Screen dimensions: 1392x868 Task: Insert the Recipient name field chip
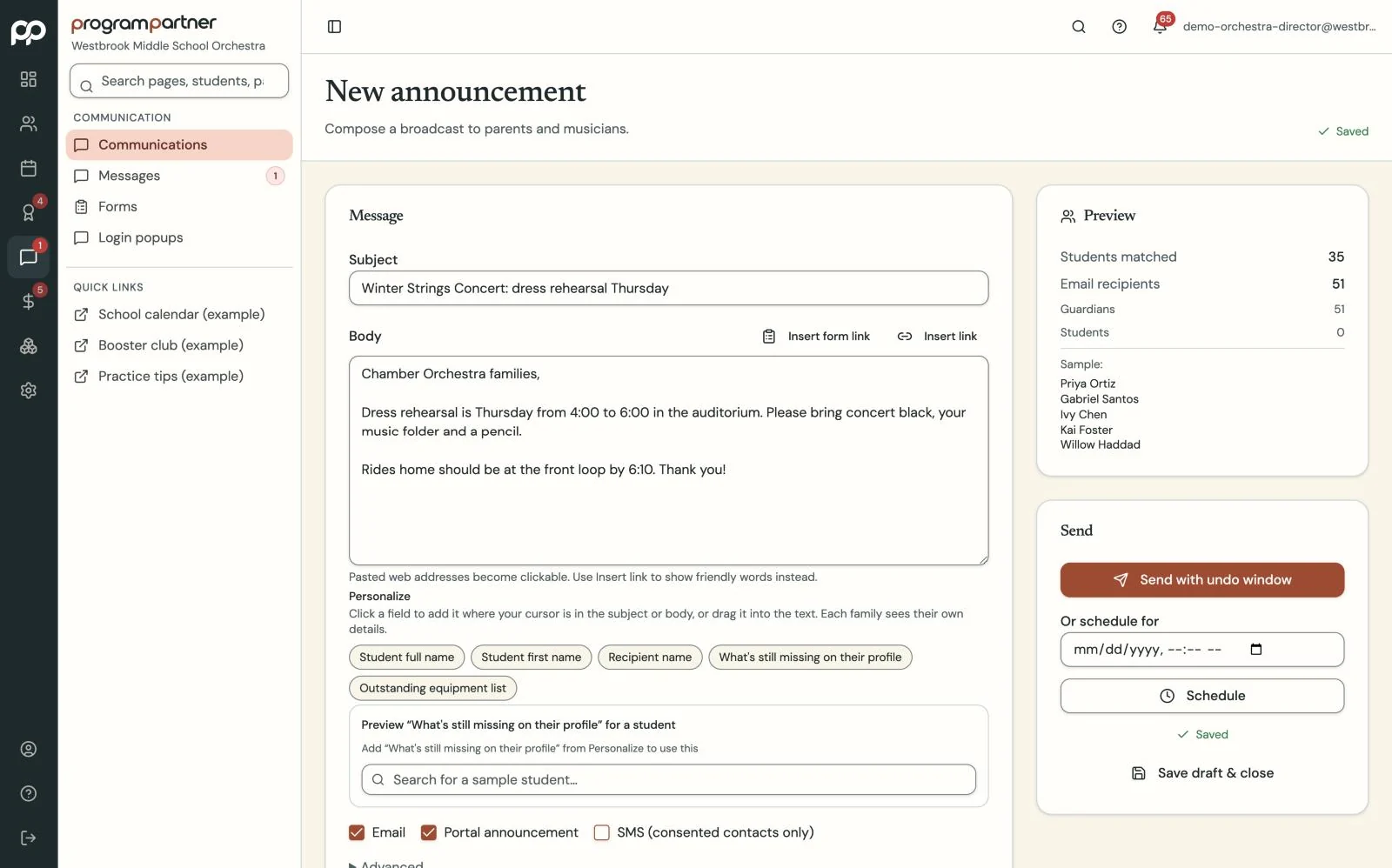(x=650, y=658)
